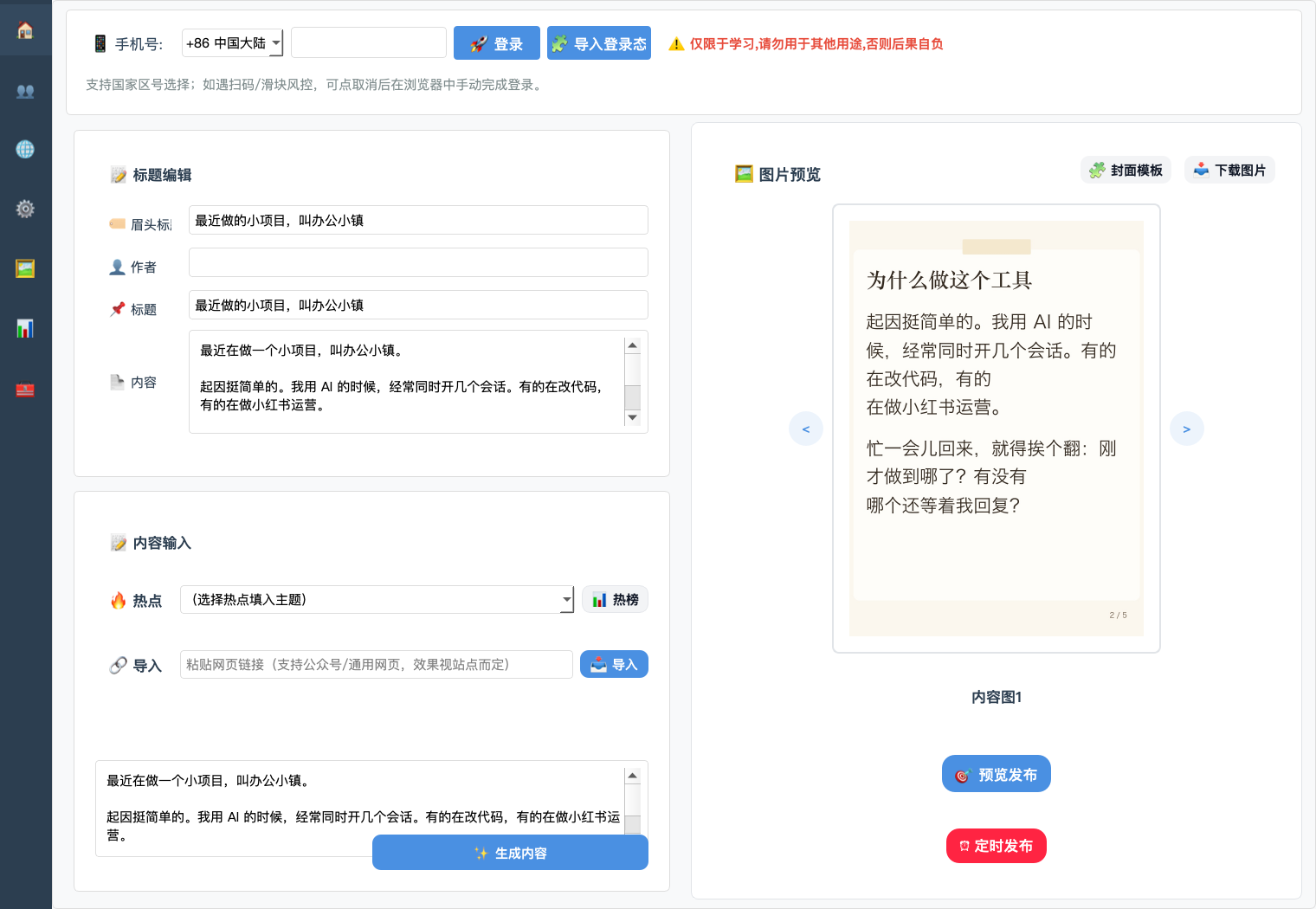This screenshot has height=909, width=1316.
Task: Click the hint text 支持国家区号选择
Action: click(x=316, y=85)
